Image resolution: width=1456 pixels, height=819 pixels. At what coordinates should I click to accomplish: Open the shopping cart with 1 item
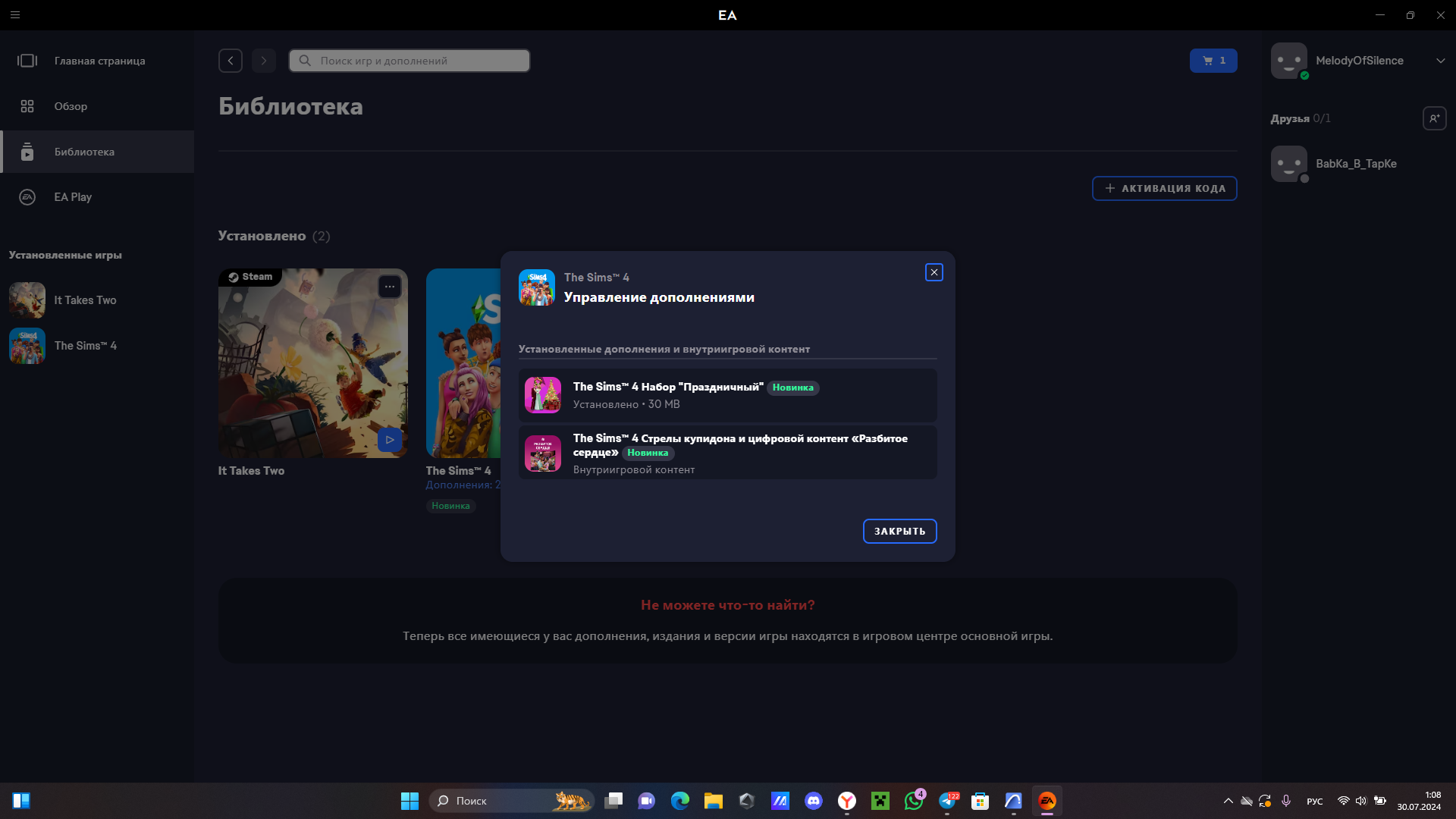click(x=1213, y=61)
